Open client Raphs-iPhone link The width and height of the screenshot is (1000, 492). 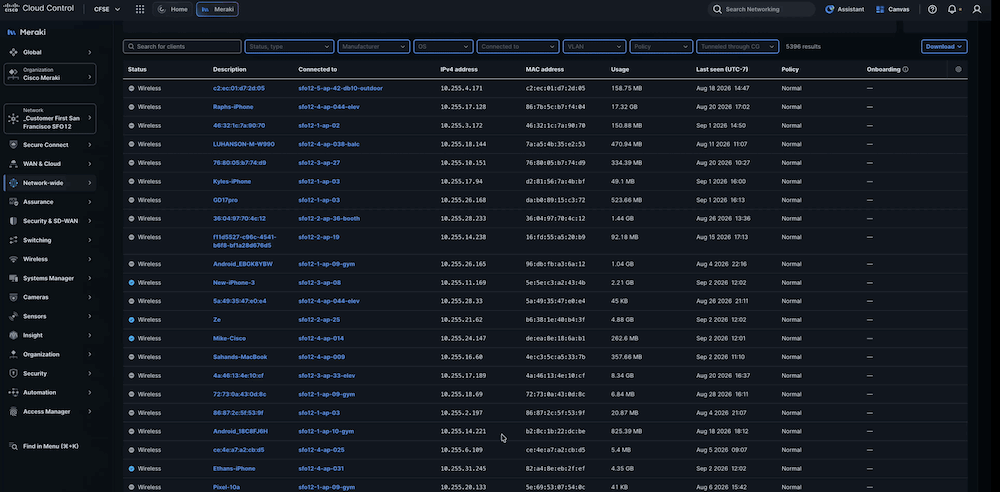tap(233, 107)
